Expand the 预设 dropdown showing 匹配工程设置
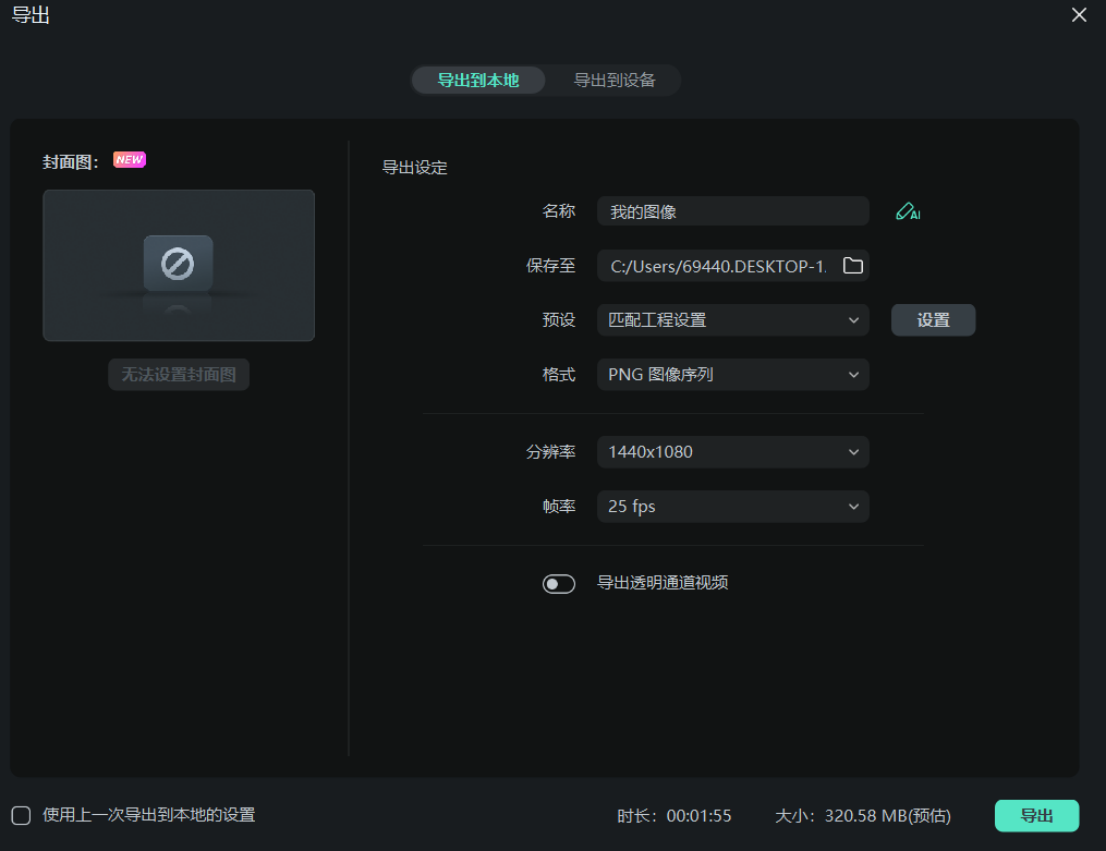The image size is (1106, 851). [x=733, y=320]
